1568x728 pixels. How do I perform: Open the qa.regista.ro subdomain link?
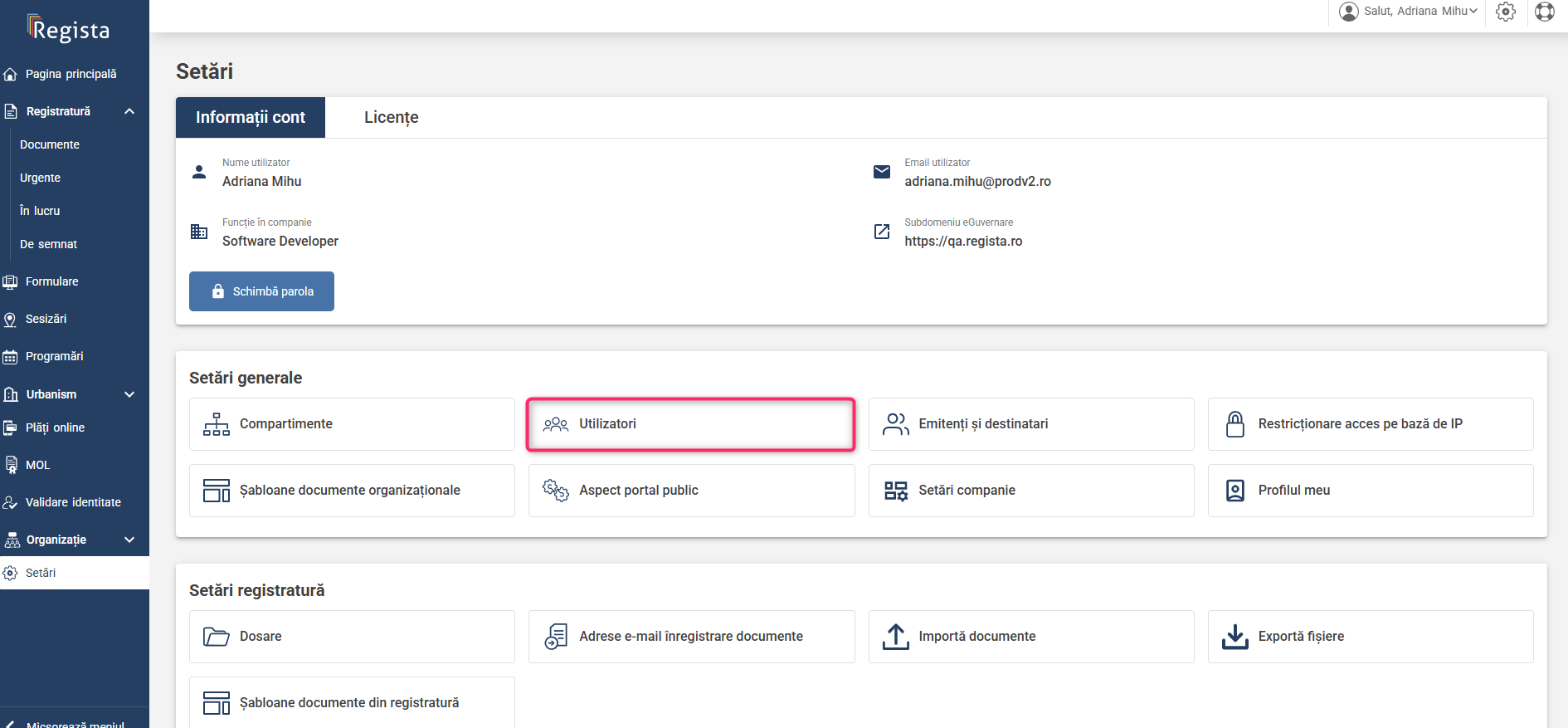pyautogui.click(x=962, y=242)
